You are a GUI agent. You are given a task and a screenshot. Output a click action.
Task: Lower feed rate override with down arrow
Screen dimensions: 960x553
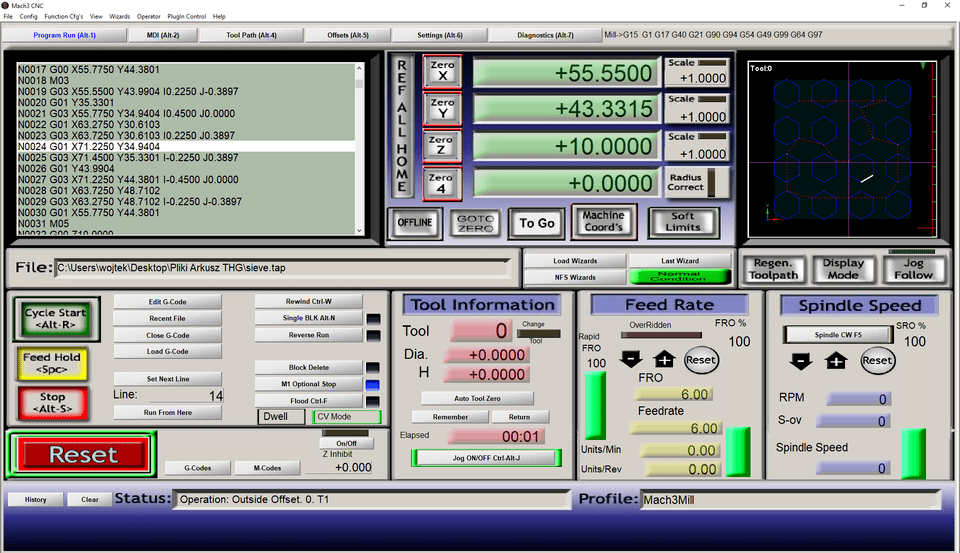[631, 359]
